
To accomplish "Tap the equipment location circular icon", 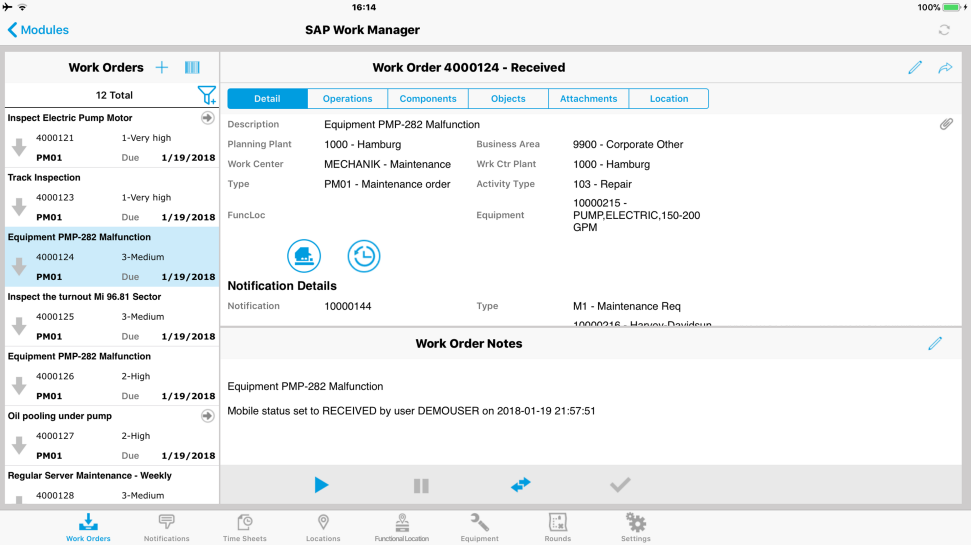I will tap(304, 256).
